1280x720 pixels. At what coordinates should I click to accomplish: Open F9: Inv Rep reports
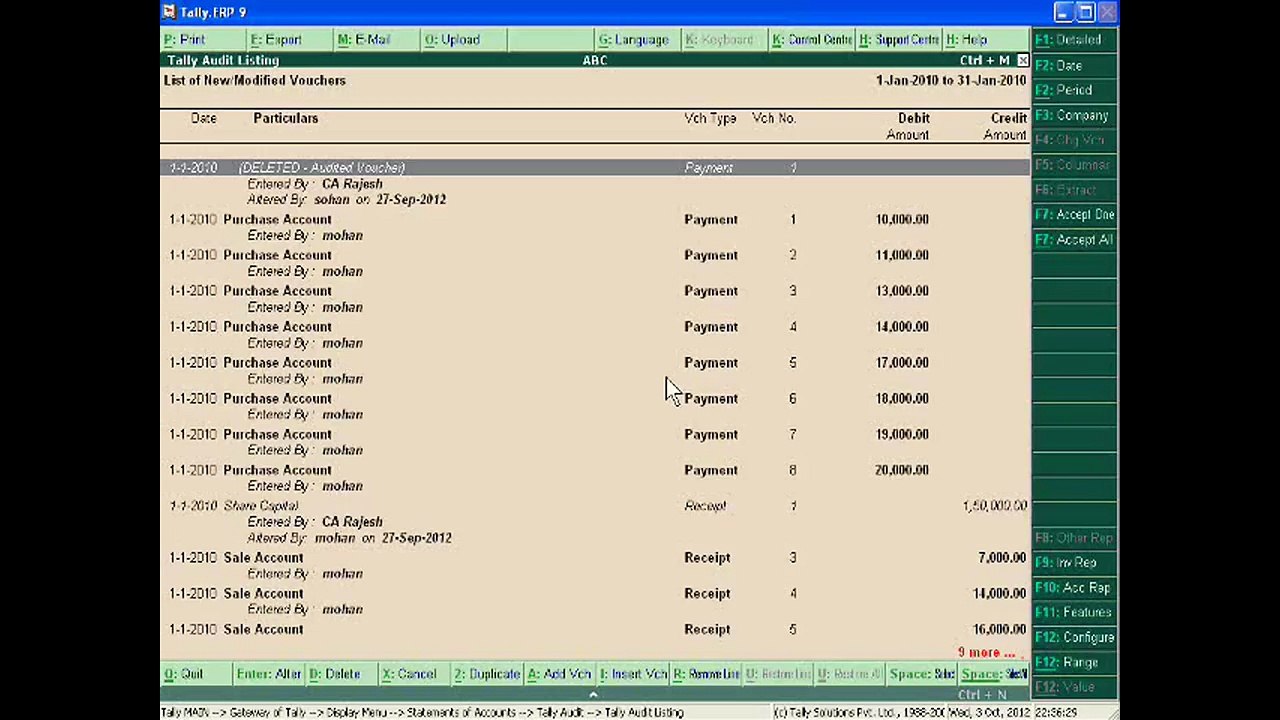[1075, 563]
